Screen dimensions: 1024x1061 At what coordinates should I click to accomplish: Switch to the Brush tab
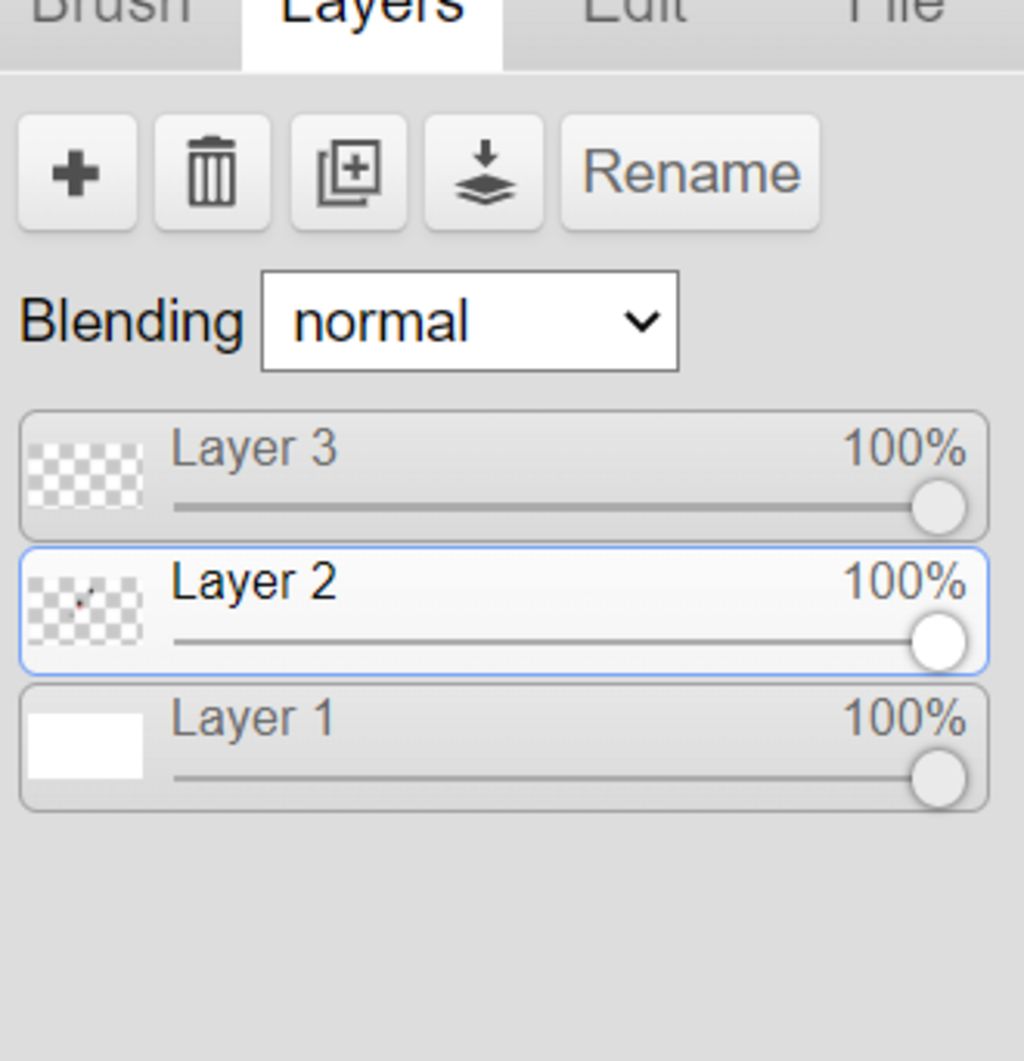point(112,12)
